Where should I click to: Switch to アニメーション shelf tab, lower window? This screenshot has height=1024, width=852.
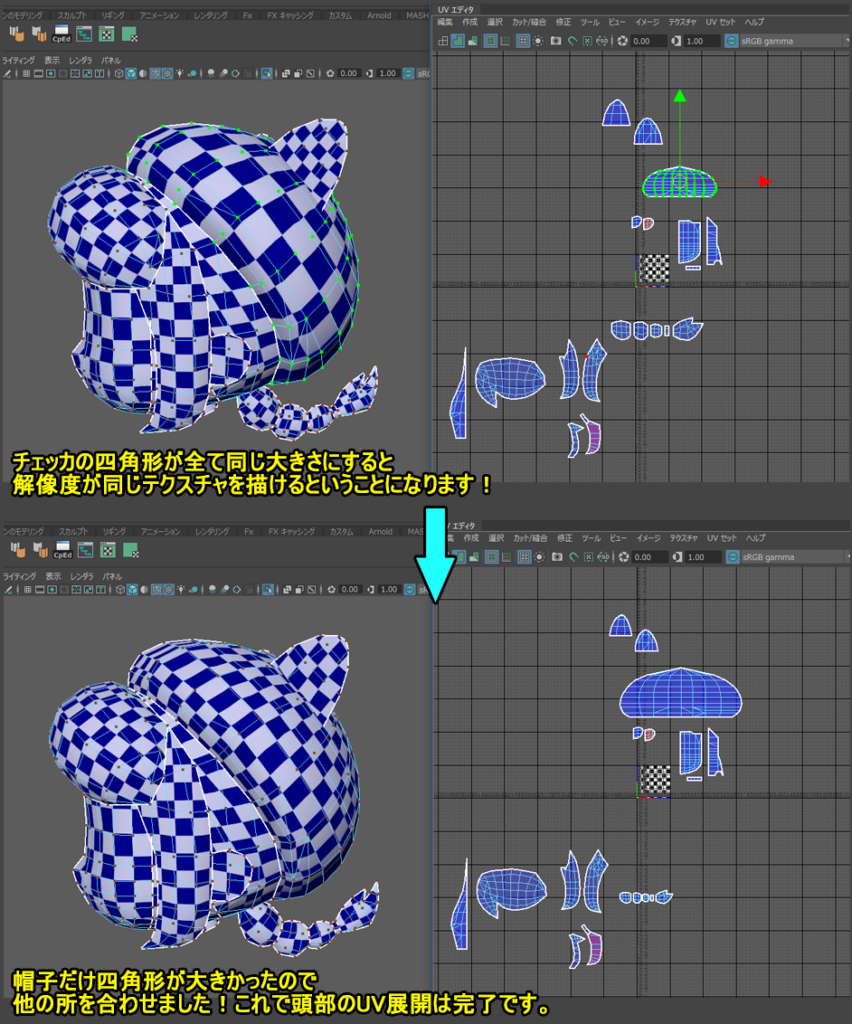click(x=160, y=531)
